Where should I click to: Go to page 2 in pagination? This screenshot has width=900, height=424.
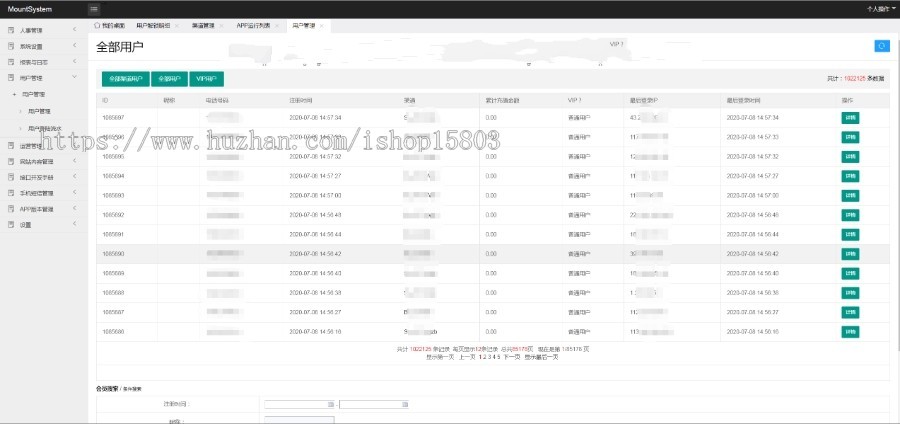tap(485, 357)
